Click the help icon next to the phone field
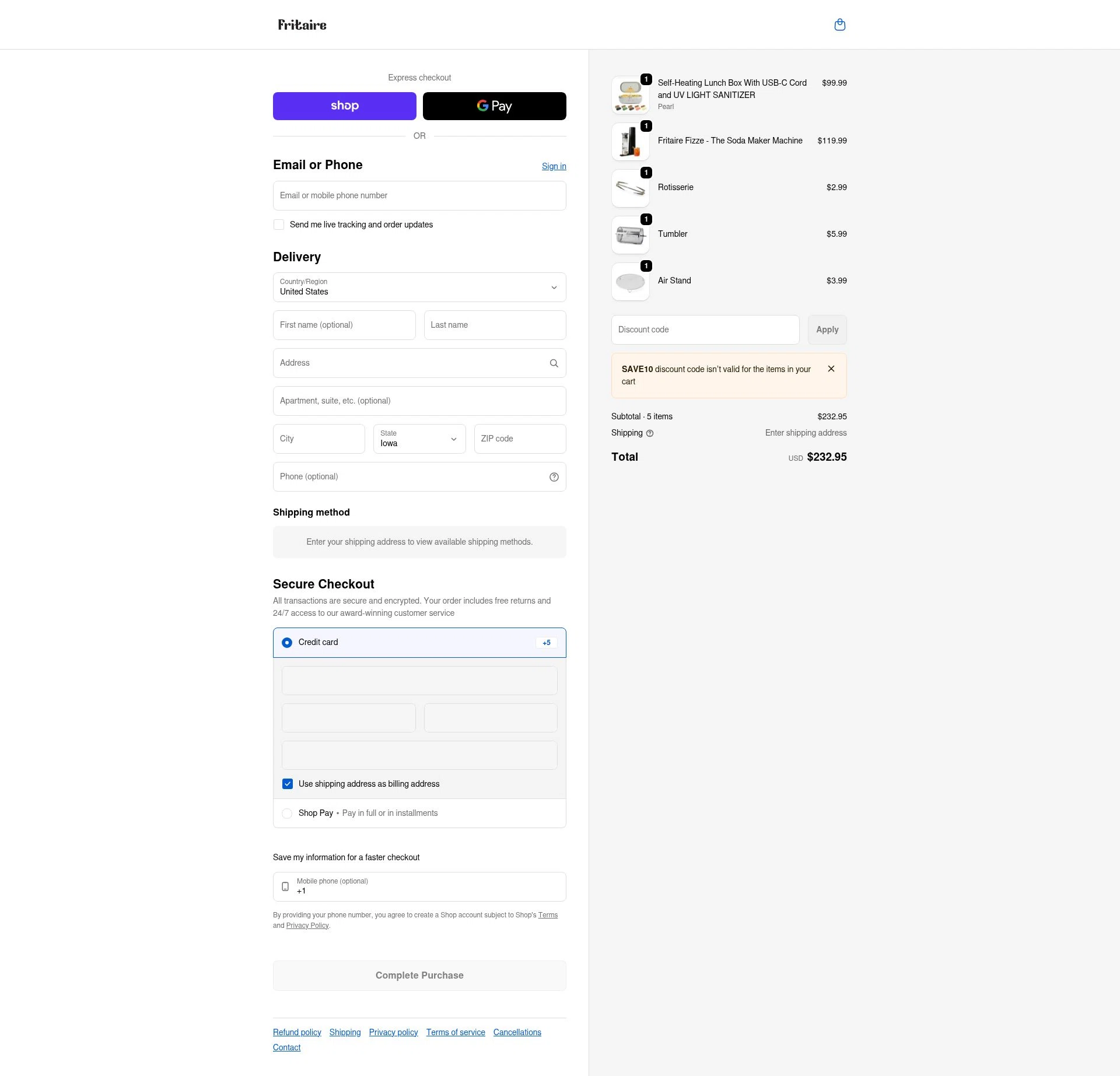Image resolution: width=1120 pixels, height=1076 pixels. pyautogui.click(x=553, y=476)
